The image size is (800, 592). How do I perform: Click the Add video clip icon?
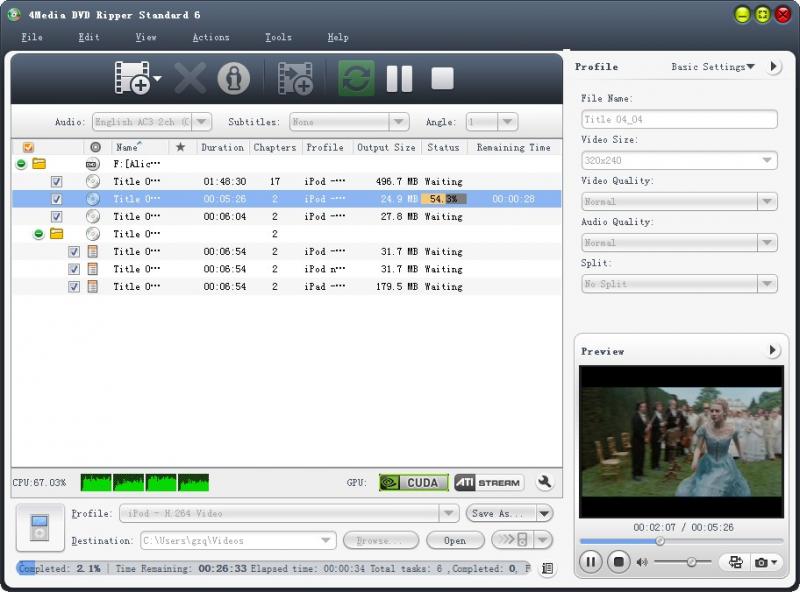click(295, 78)
